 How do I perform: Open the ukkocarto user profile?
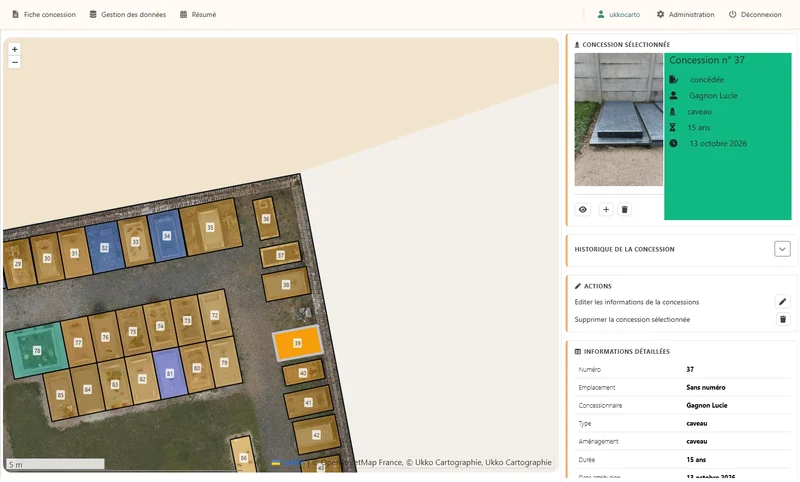coord(618,14)
